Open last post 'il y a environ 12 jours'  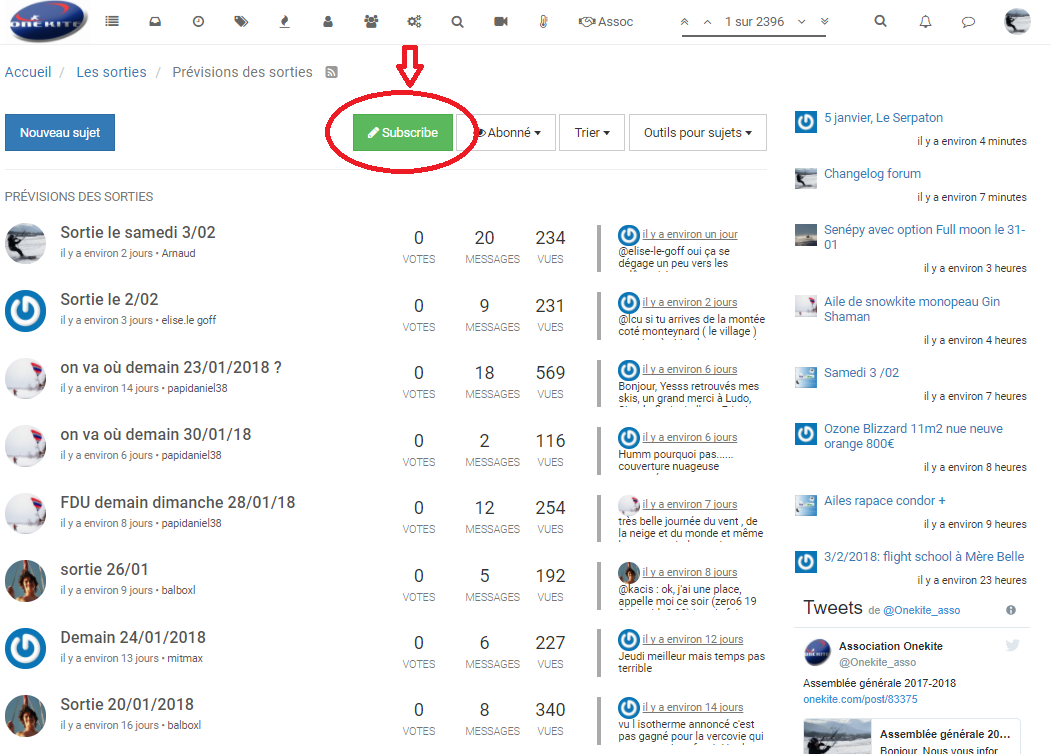coord(692,639)
